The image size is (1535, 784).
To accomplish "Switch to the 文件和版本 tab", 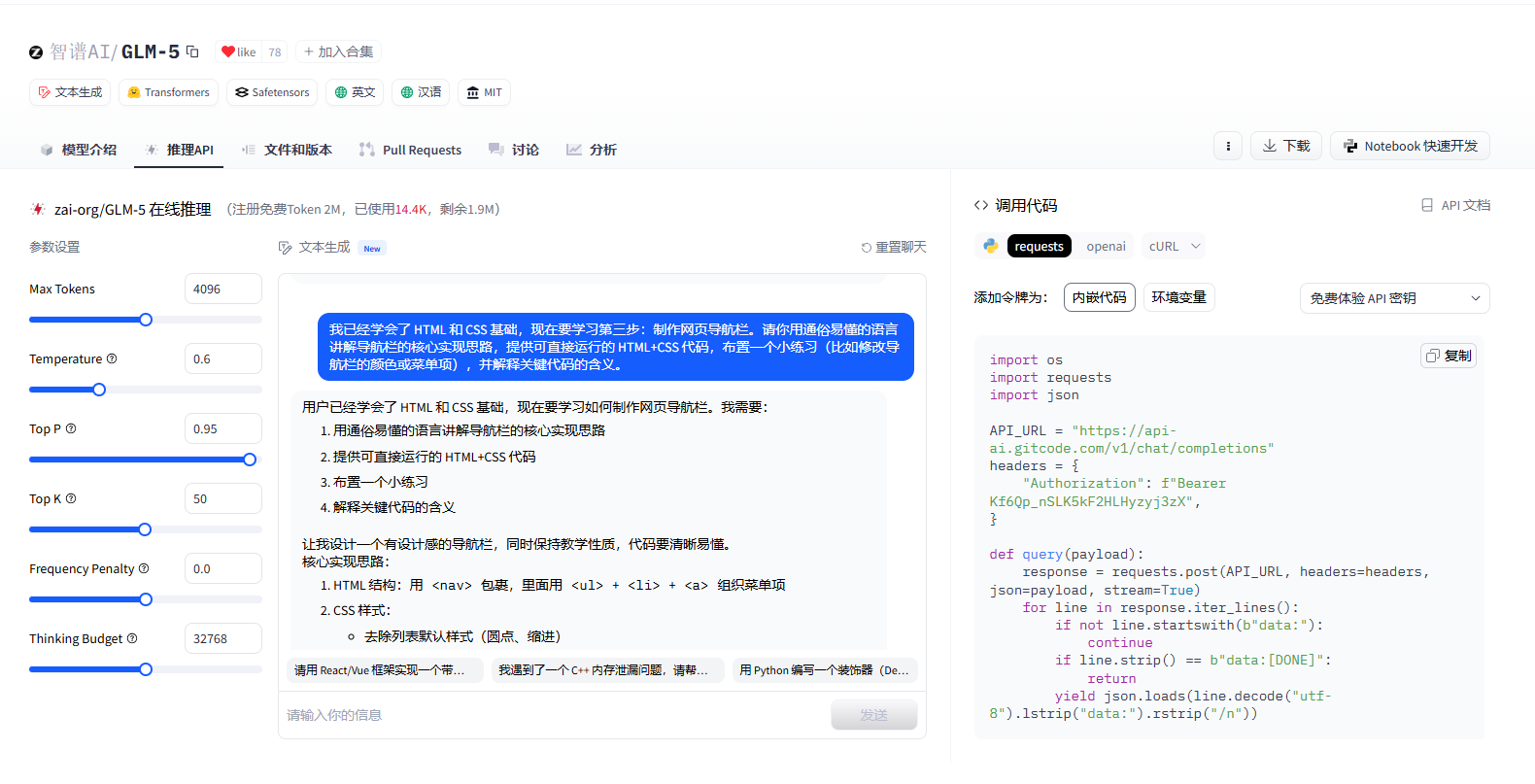I will [x=288, y=150].
